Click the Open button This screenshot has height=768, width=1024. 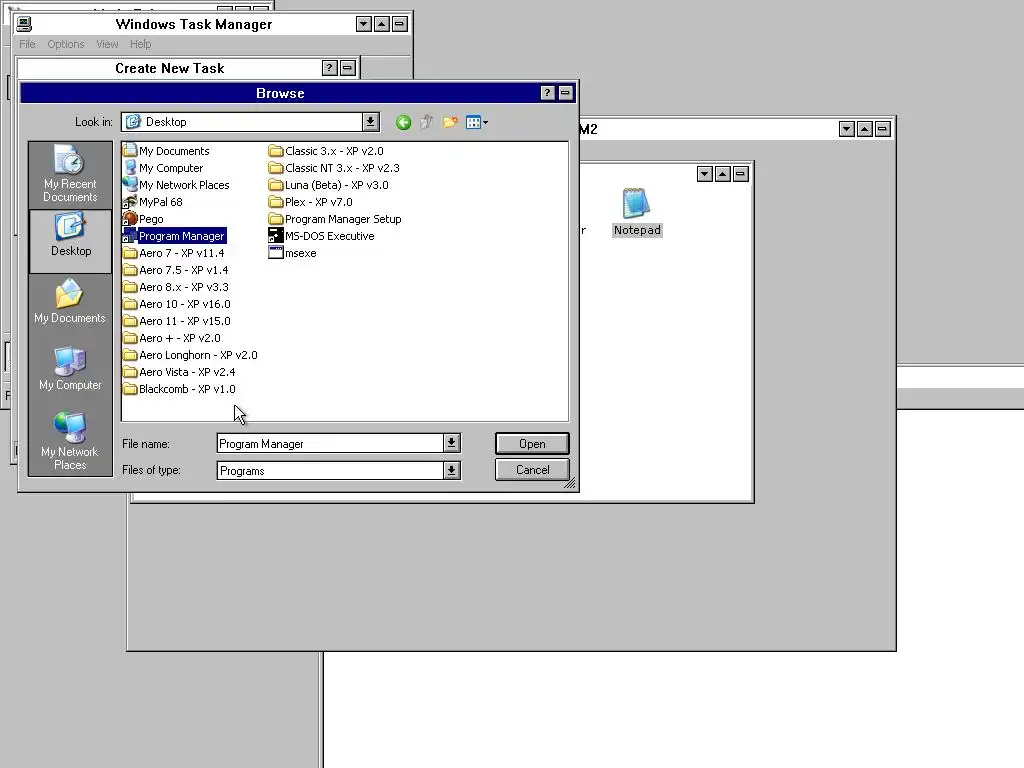coord(532,443)
